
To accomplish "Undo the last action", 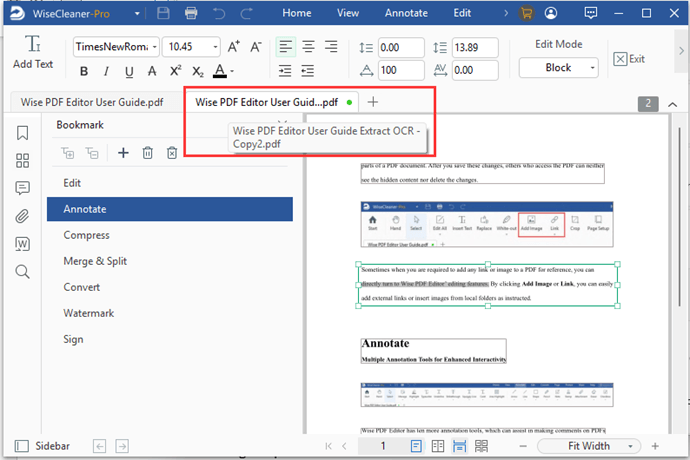I will (219, 13).
